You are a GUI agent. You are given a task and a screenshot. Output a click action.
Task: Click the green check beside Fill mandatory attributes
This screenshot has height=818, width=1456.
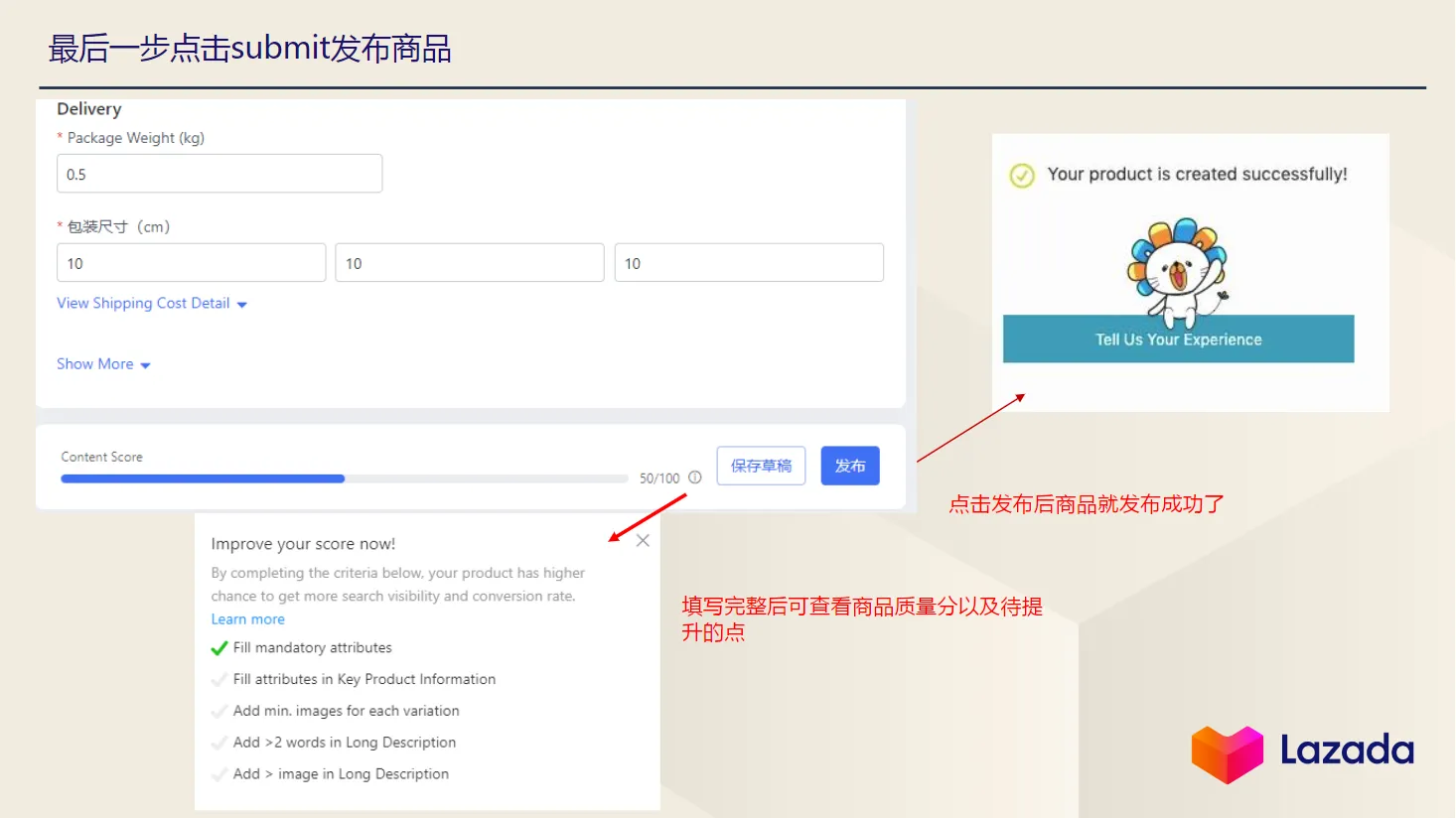pos(219,648)
